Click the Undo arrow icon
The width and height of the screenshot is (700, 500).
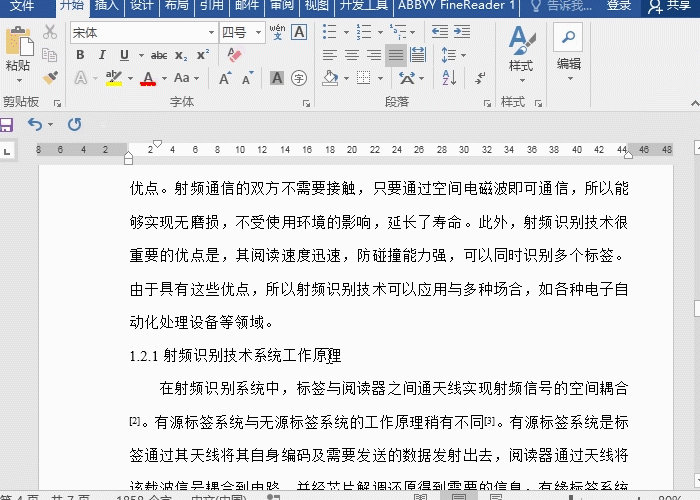(34, 124)
